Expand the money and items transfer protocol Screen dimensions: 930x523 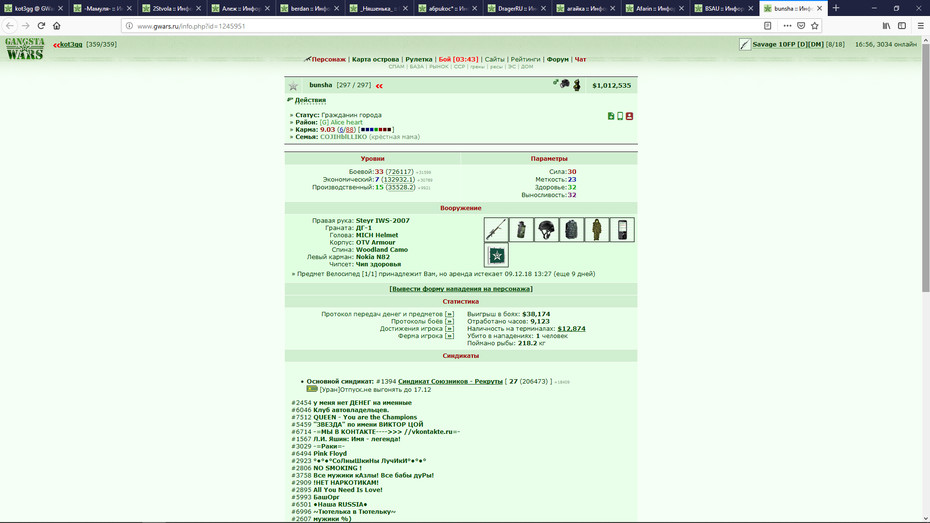[x=449, y=314]
